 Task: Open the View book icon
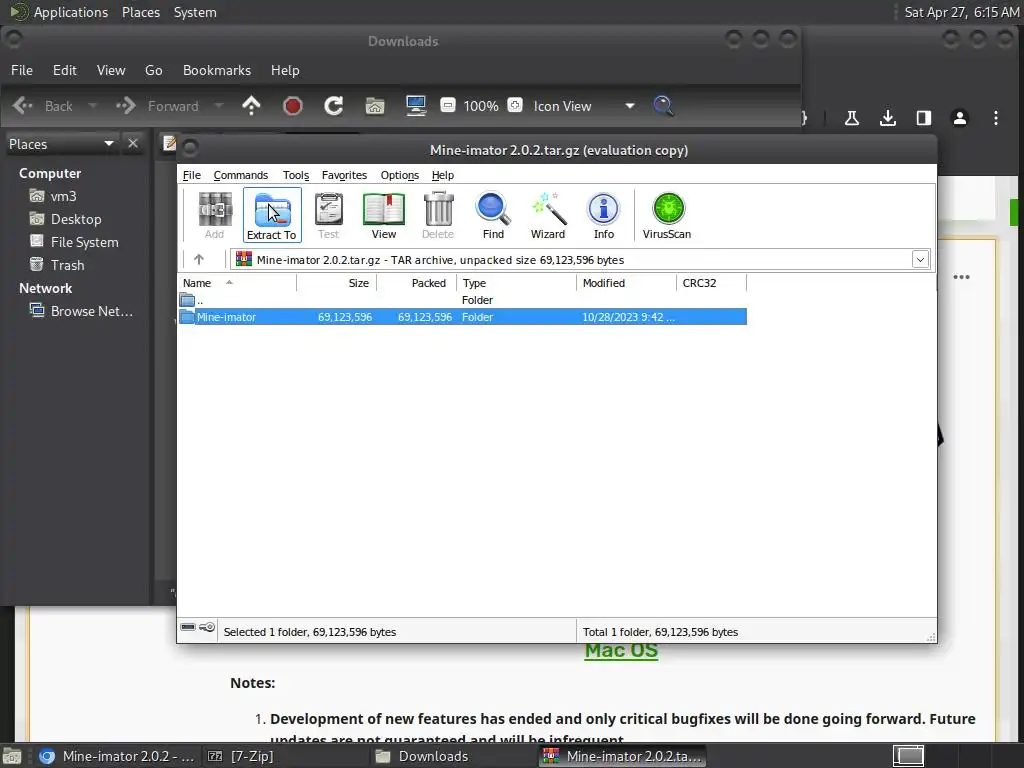[x=384, y=215]
